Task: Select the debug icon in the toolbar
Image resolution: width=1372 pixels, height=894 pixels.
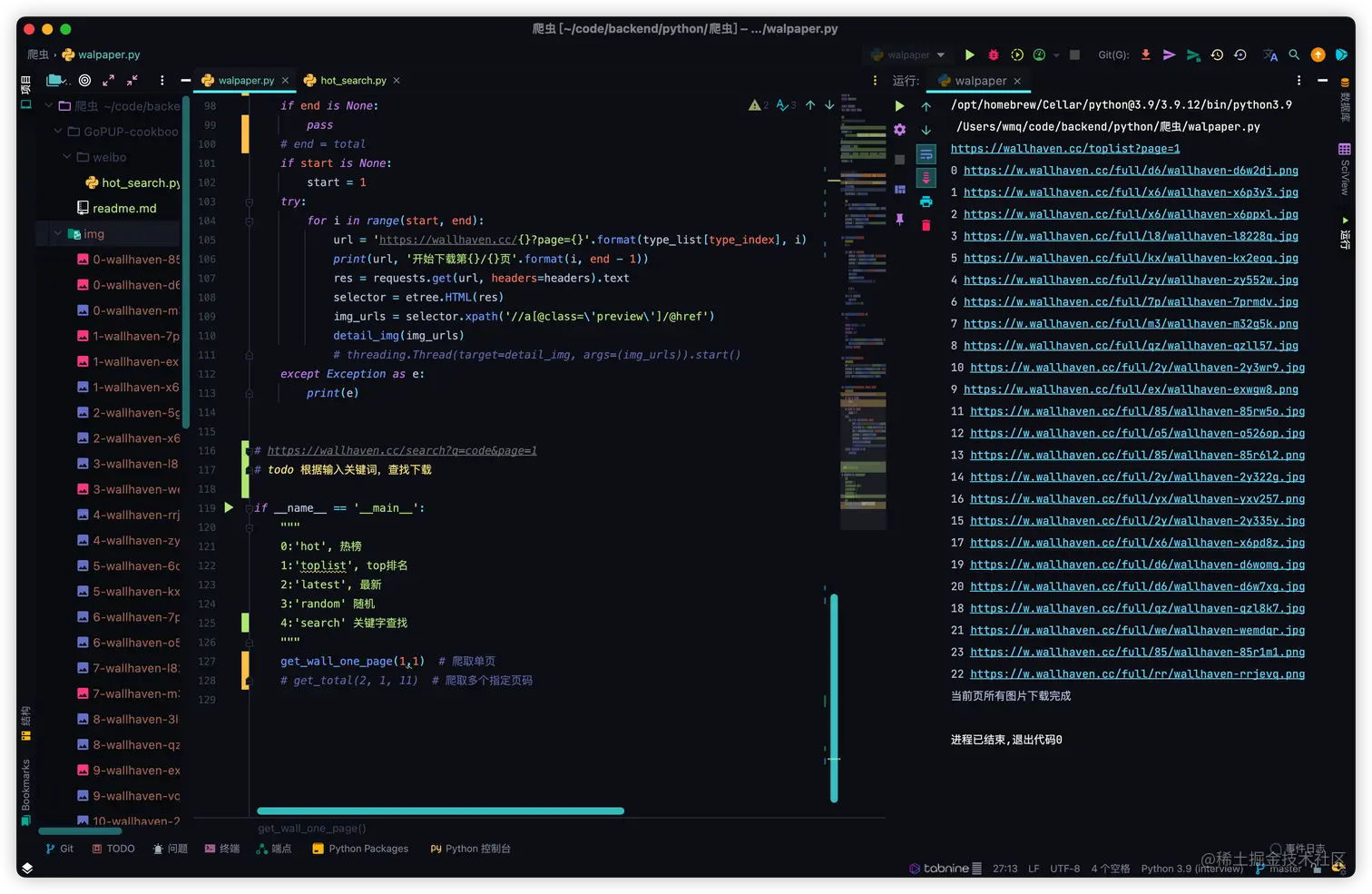Action: point(993,54)
